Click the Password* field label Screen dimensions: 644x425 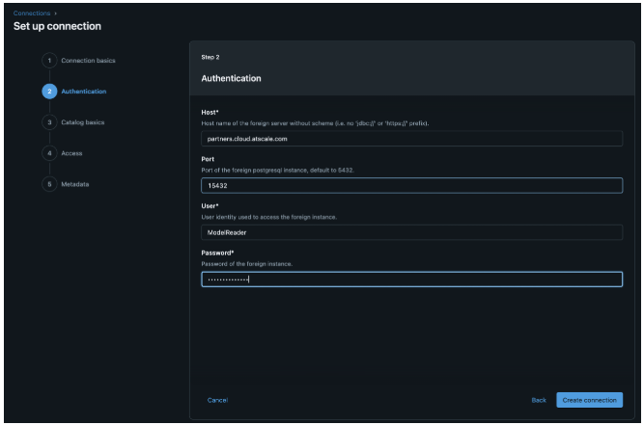(218, 253)
